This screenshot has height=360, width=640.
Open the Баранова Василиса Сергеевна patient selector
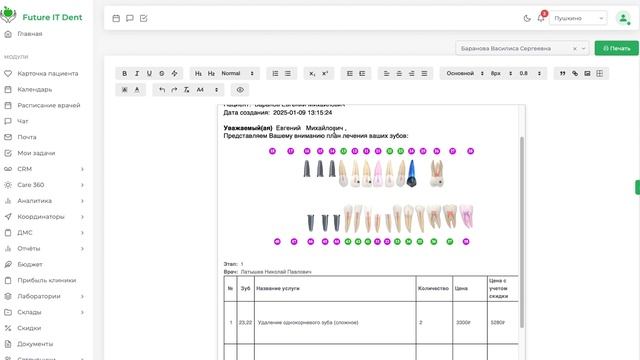click(522, 49)
